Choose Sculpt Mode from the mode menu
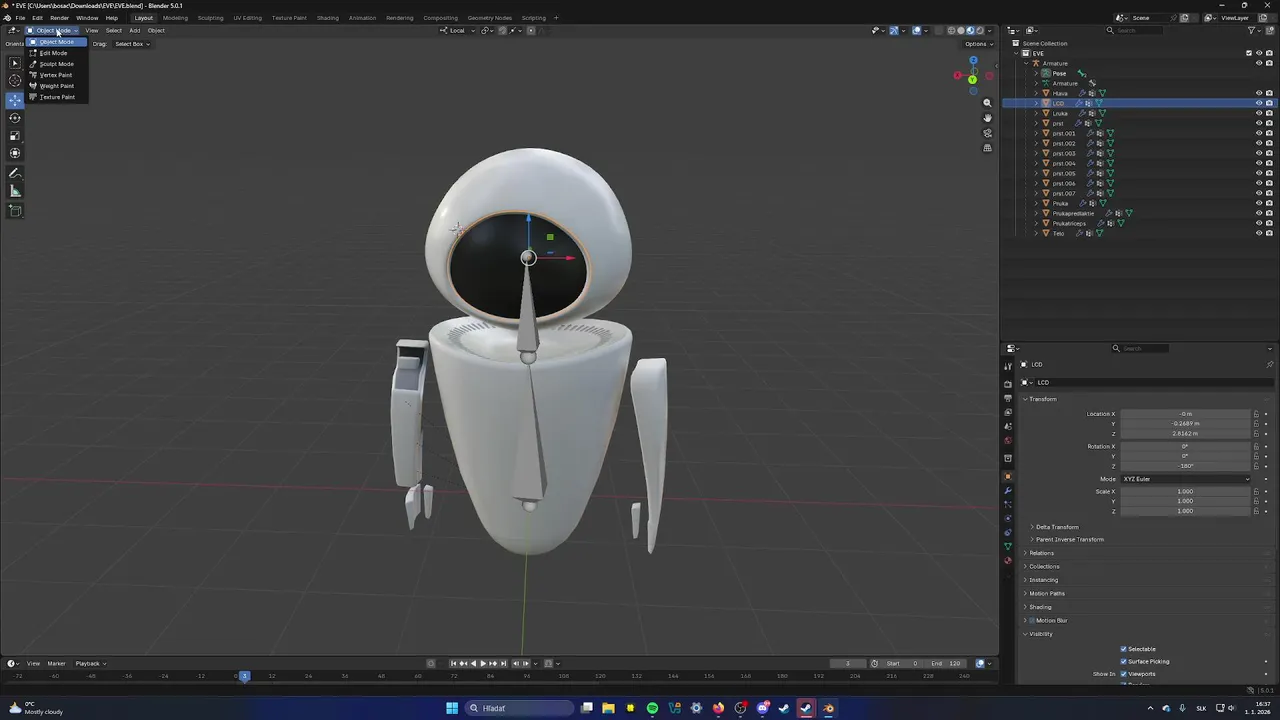Screen dimensions: 1280x720 [x=56, y=64]
